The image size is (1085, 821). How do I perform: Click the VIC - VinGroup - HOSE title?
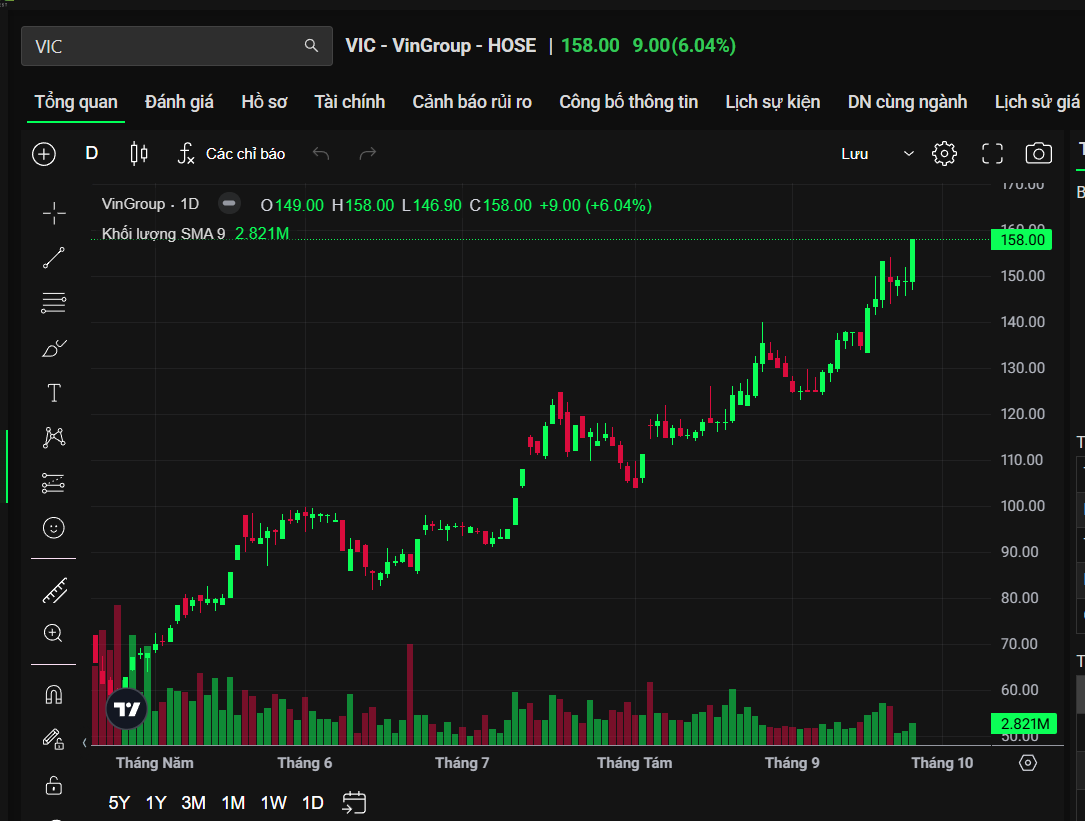[441, 46]
